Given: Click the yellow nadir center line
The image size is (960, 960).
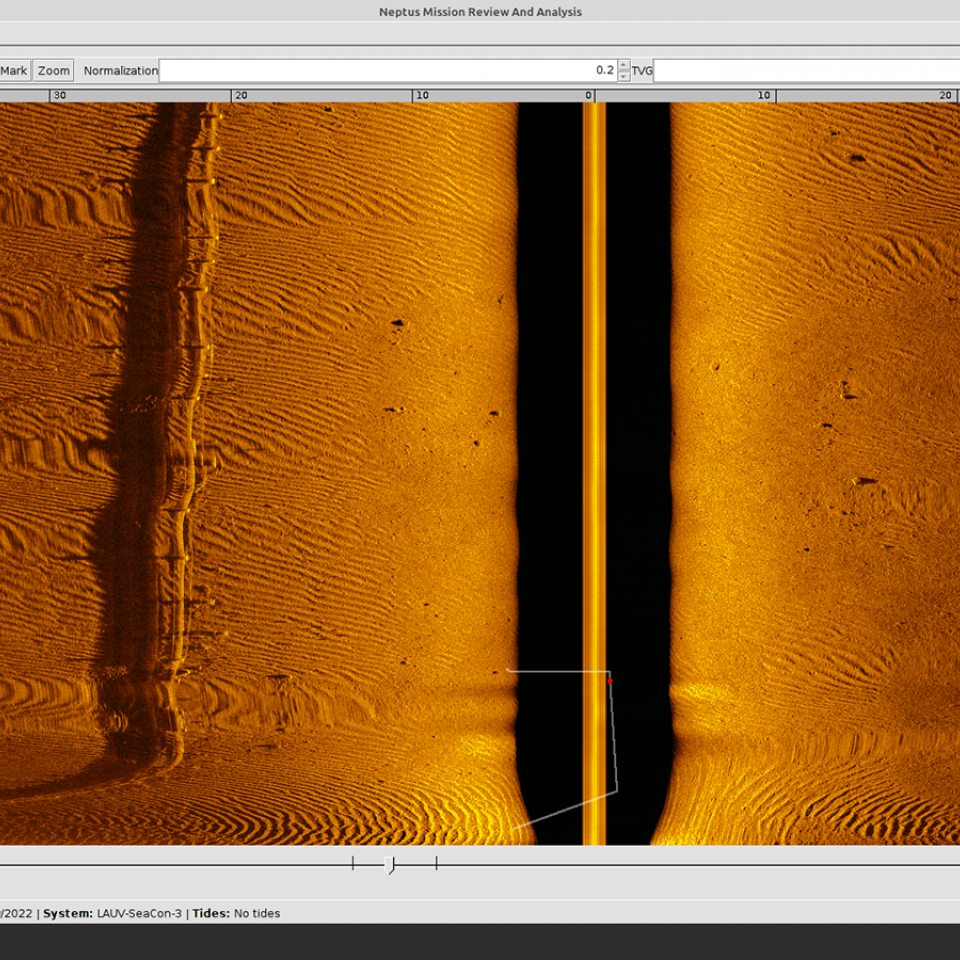Looking at the screenshot, I should click(594, 400).
